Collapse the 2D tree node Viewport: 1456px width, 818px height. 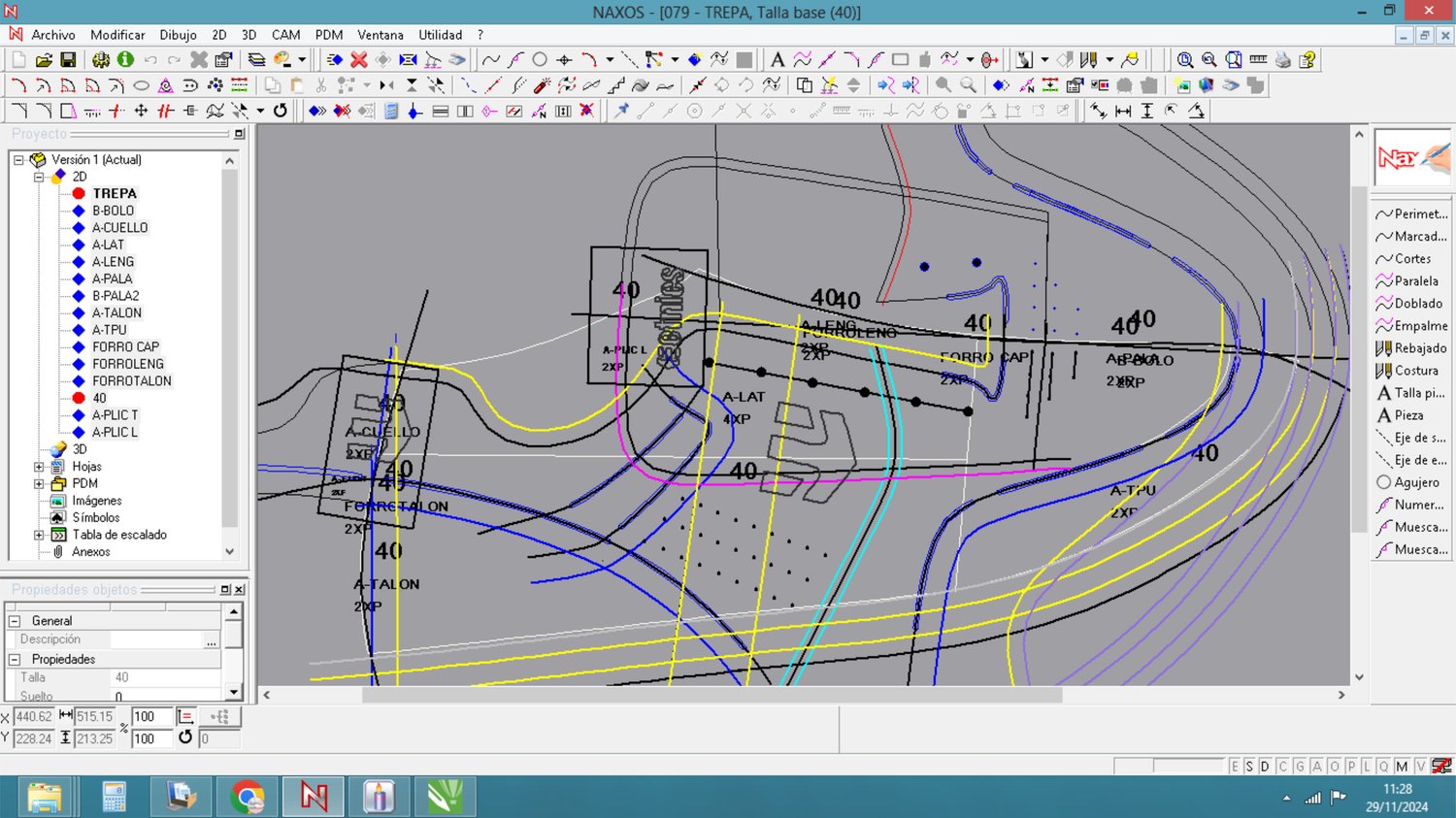[x=40, y=177]
